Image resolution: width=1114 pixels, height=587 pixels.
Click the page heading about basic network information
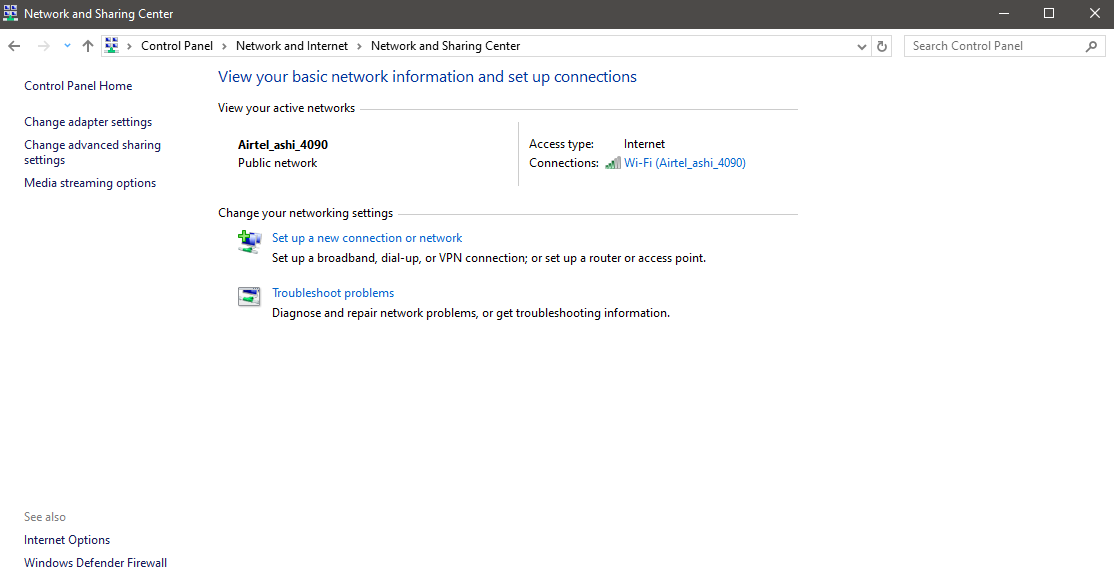click(x=427, y=77)
